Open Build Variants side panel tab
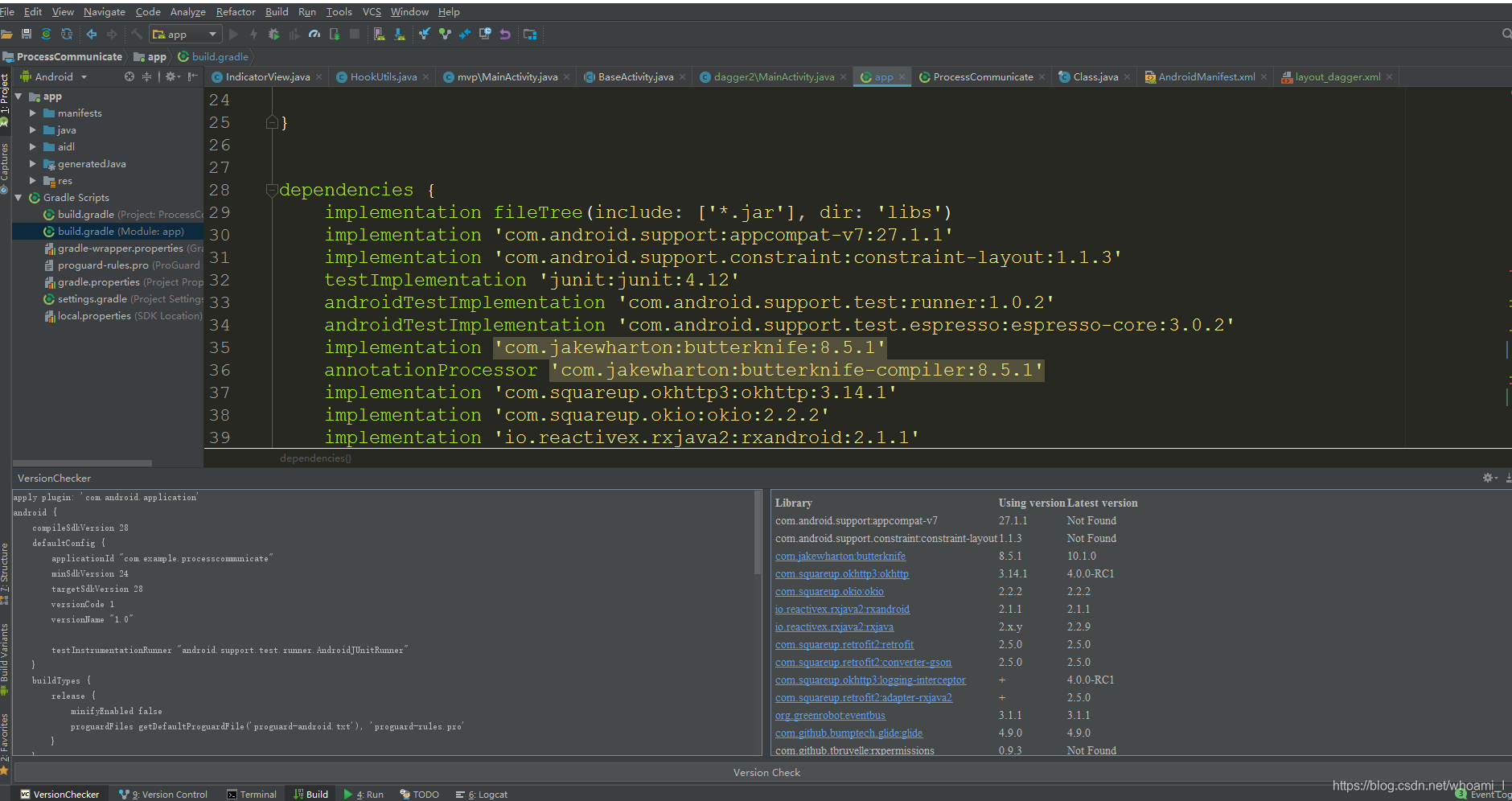1512x801 pixels. click(x=5, y=659)
